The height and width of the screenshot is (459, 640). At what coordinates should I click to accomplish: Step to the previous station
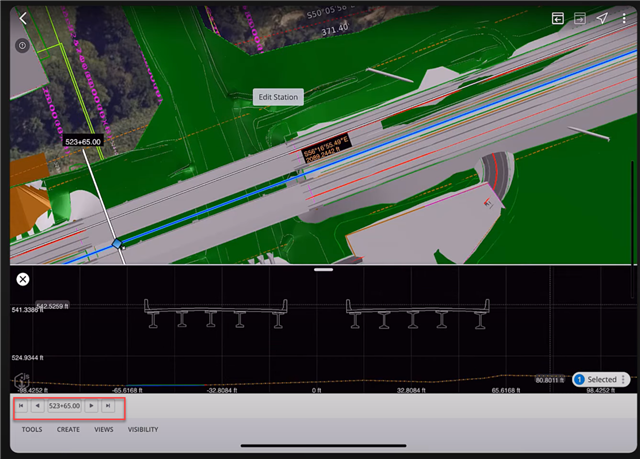37,406
